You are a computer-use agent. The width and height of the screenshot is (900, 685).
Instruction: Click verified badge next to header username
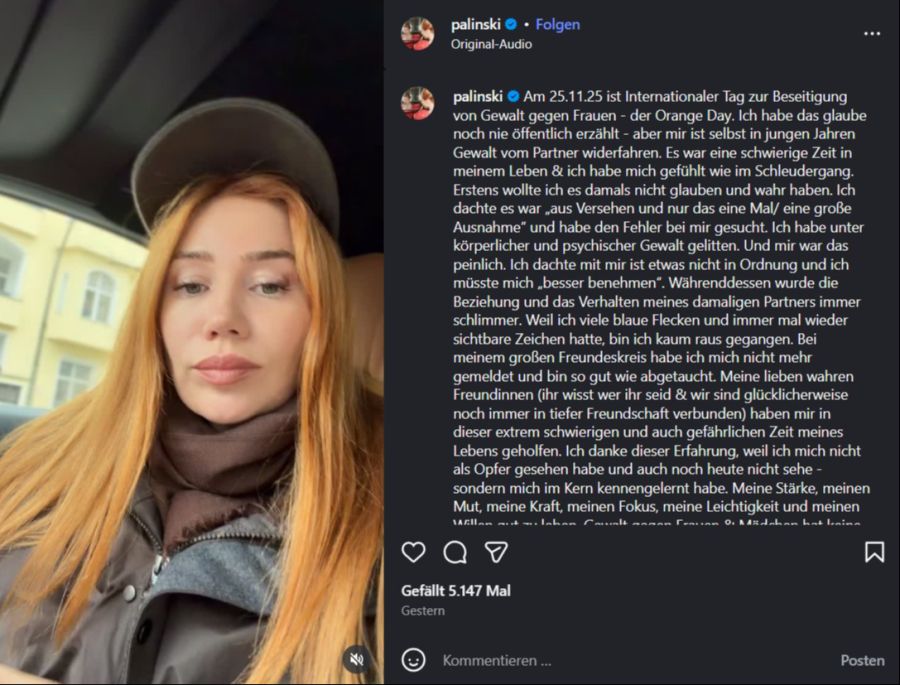(x=511, y=25)
